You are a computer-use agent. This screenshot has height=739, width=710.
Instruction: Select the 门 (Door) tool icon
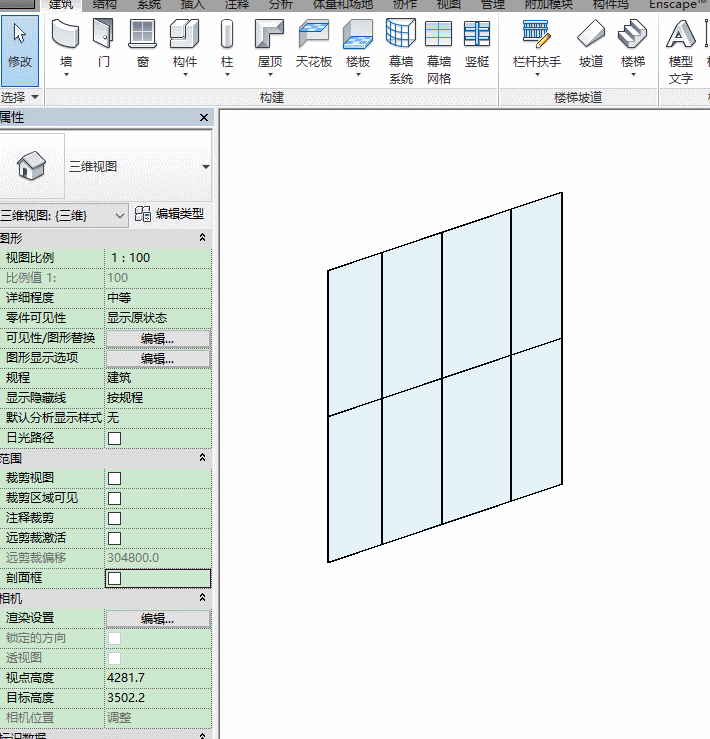tap(104, 34)
